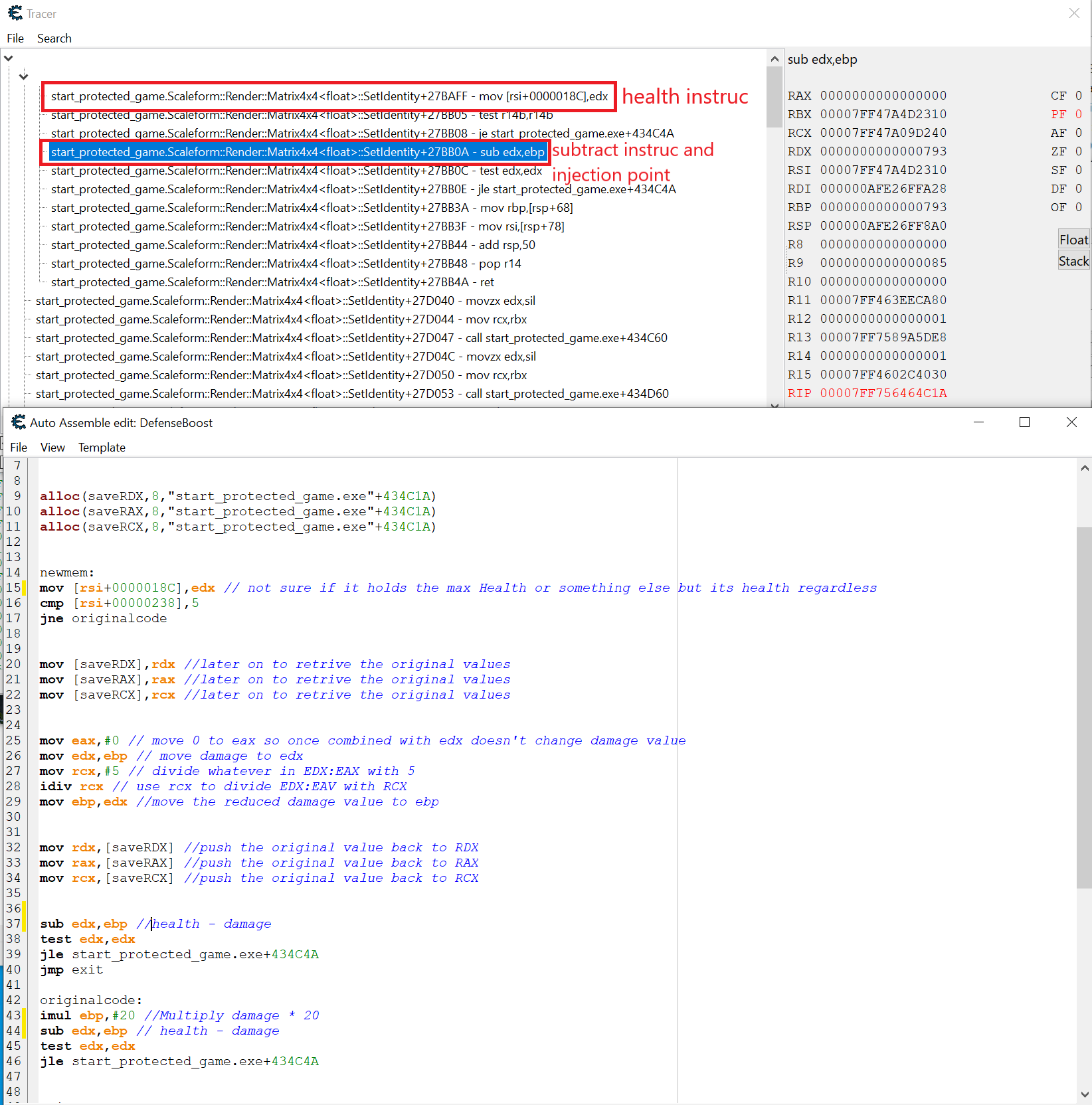Minimize the Auto Assemble edit window
This screenshot has width=1092, height=1105.
point(978,422)
